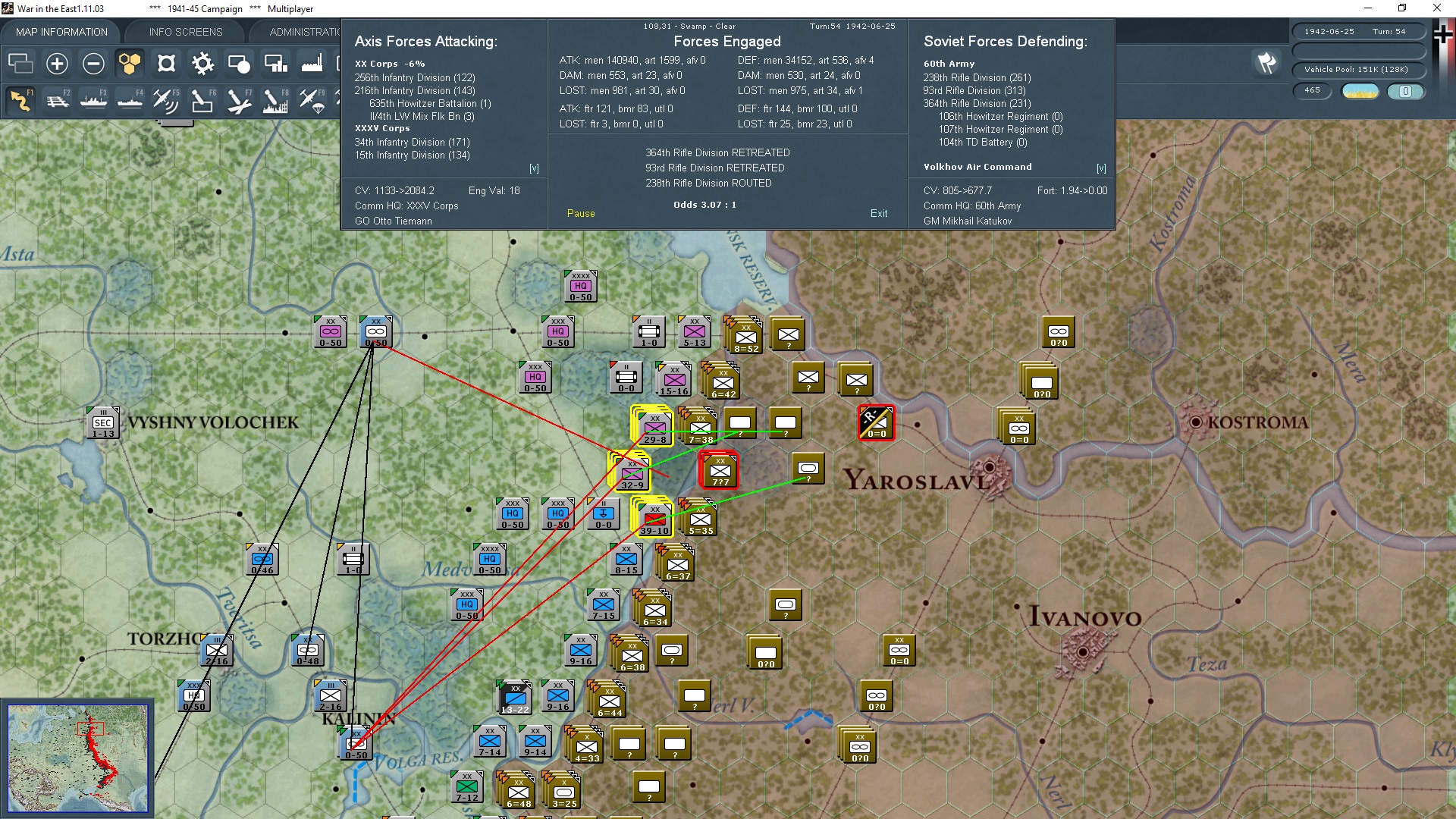Screen dimensions: 1456x819
Task: Open the MAP INFORMATION tab
Action: coord(61,32)
